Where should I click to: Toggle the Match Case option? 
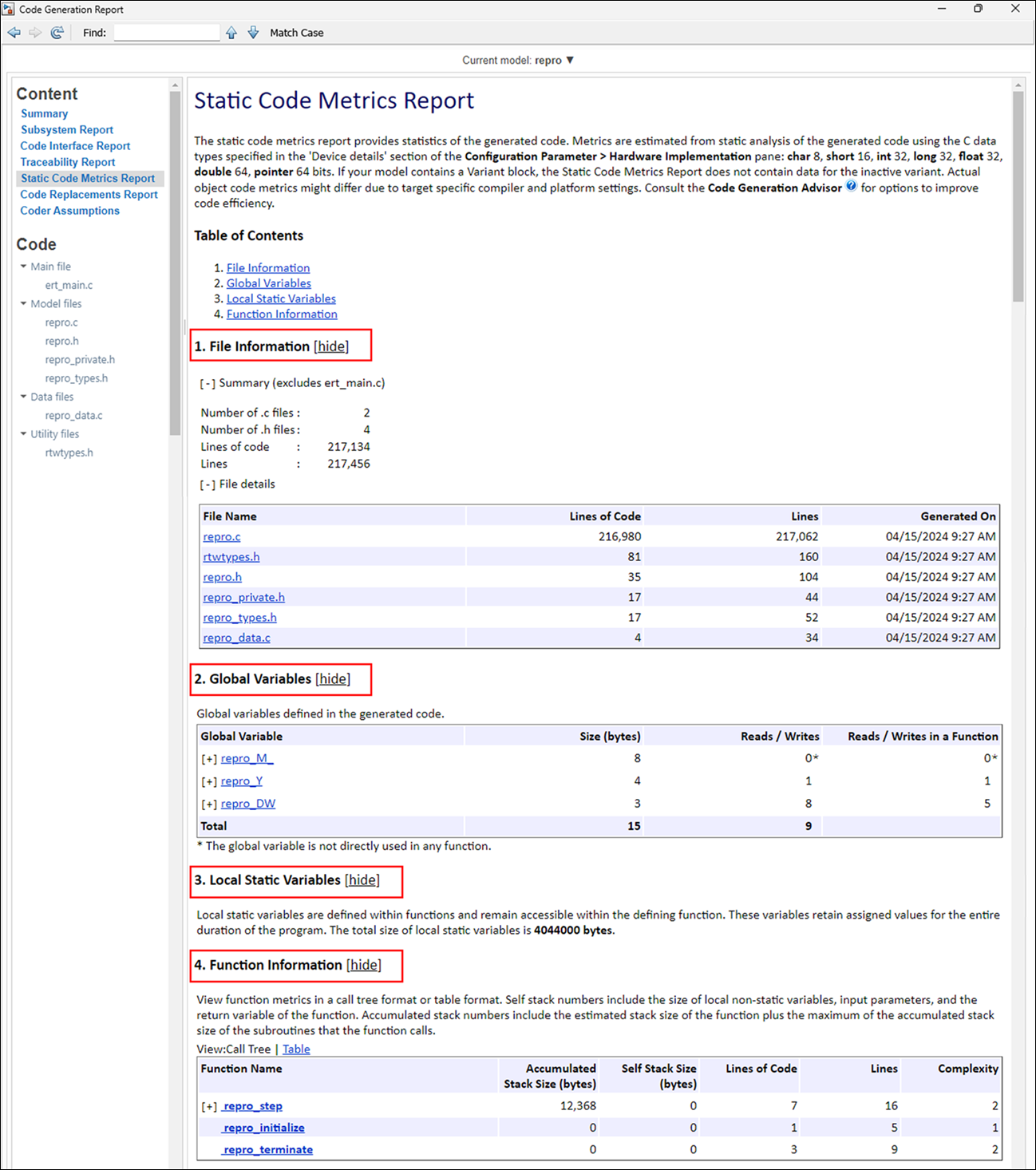(296, 33)
